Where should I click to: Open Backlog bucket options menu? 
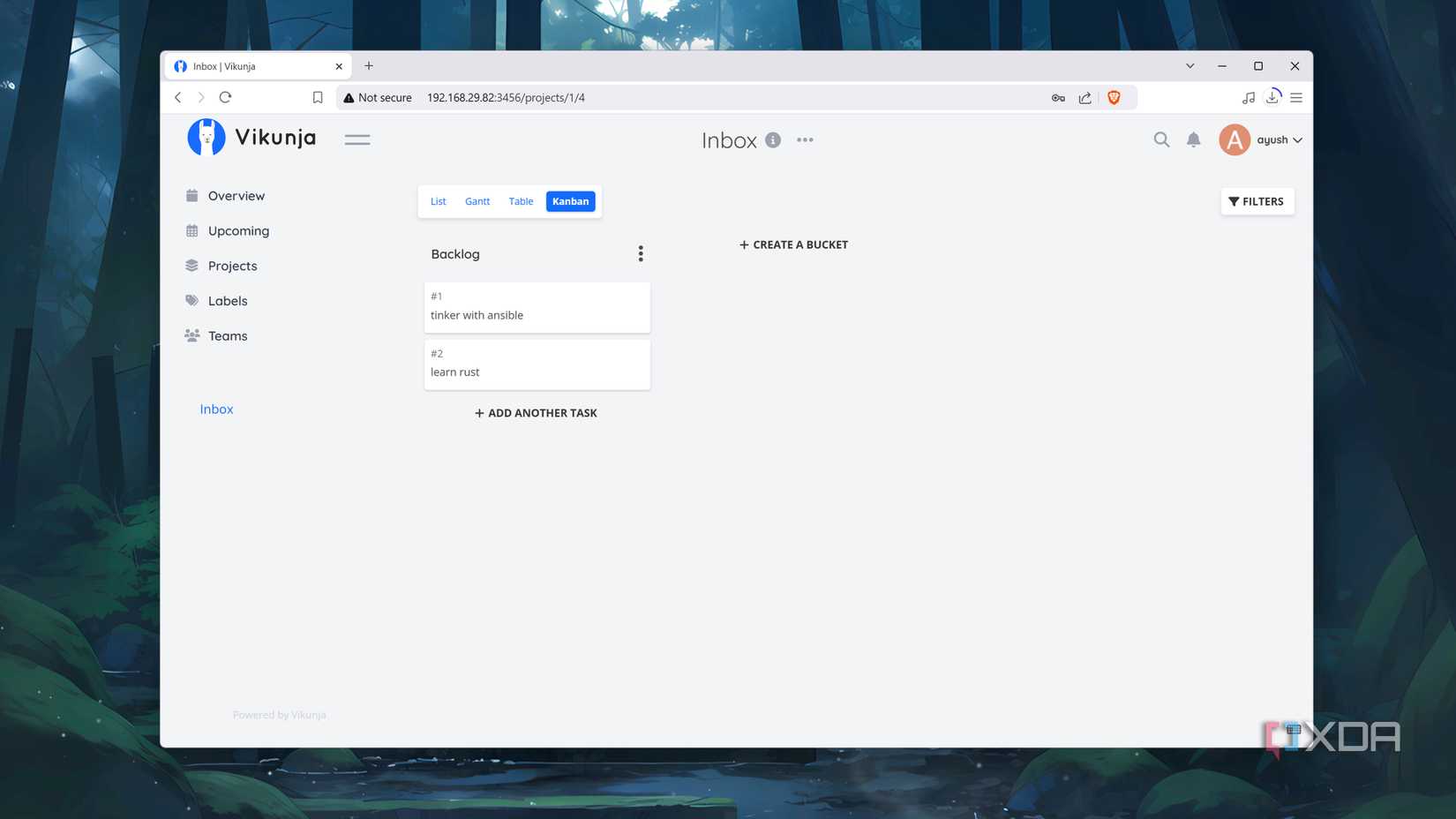pyautogui.click(x=641, y=254)
